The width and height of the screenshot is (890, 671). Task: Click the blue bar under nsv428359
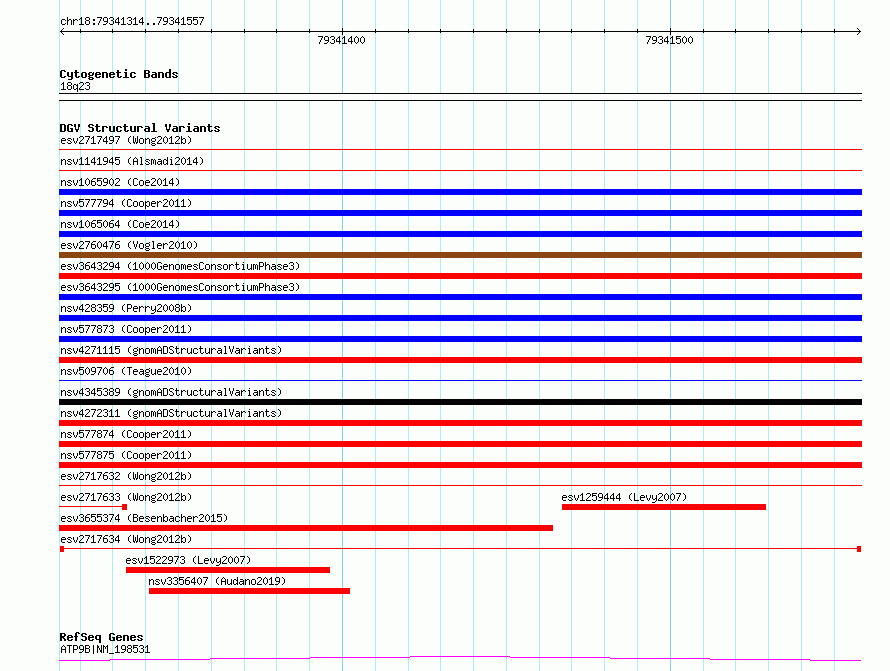tap(460, 318)
